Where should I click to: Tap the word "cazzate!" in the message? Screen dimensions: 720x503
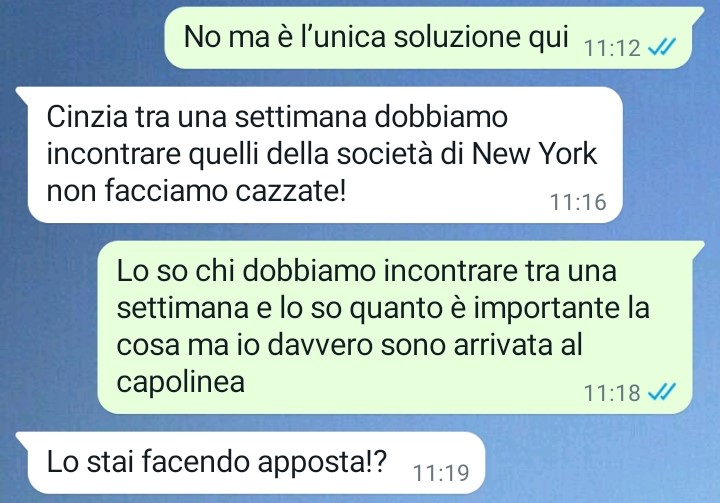point(291,191)
